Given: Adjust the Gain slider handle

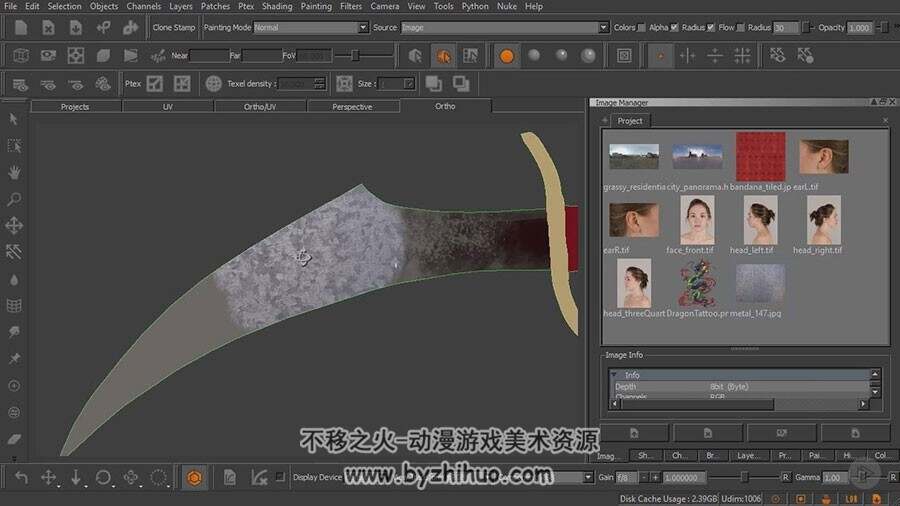Looking at the screenshot, I should (744, 477).
